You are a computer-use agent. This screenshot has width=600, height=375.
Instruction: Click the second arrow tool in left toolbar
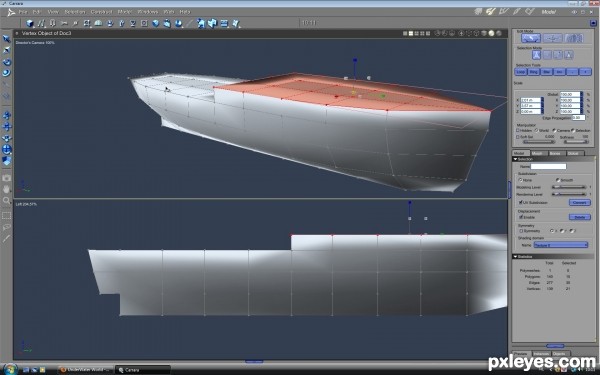pos(7,51)
